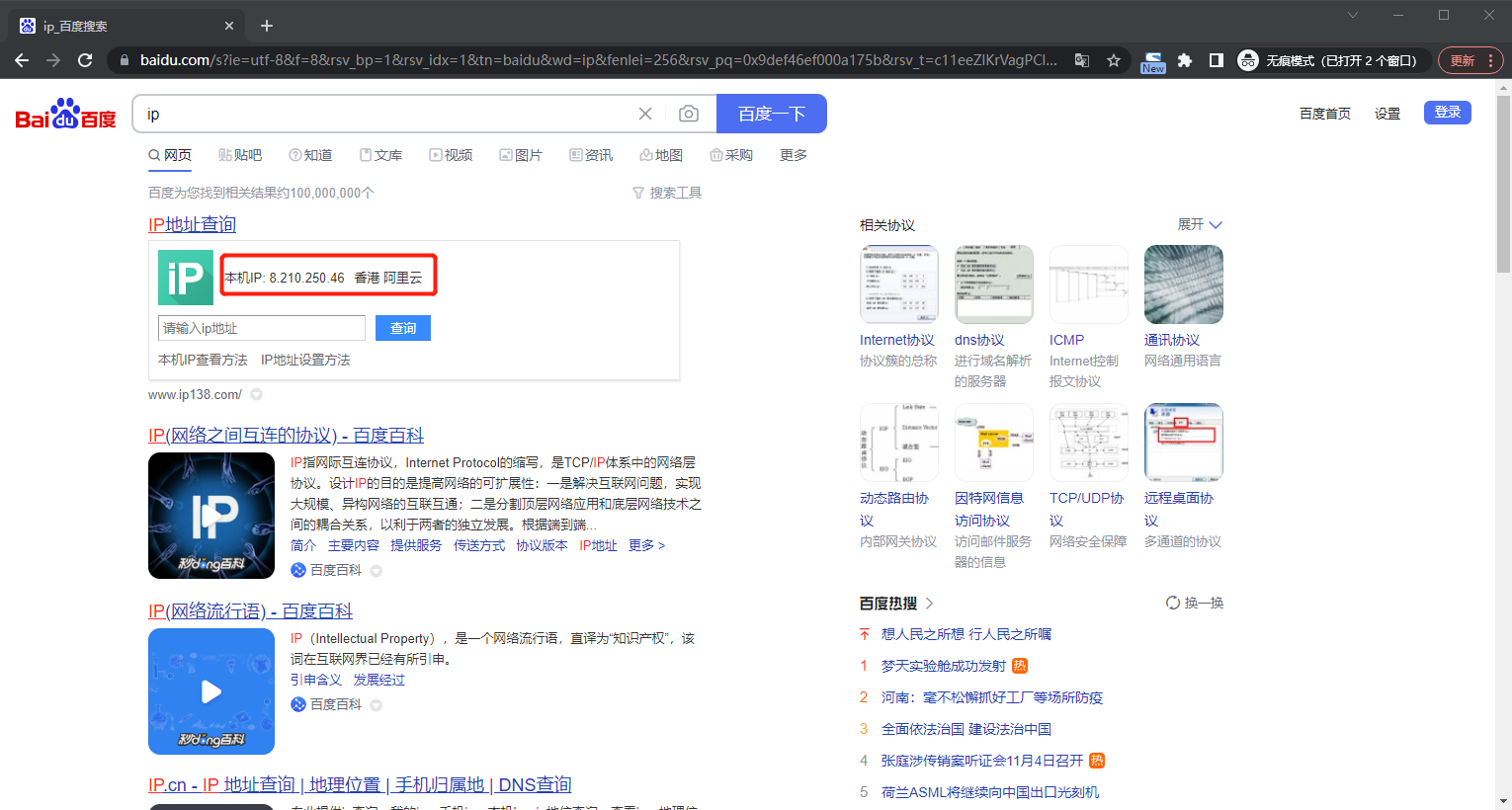
Task: Switch to 网页 tab
Action: [170, 155]
